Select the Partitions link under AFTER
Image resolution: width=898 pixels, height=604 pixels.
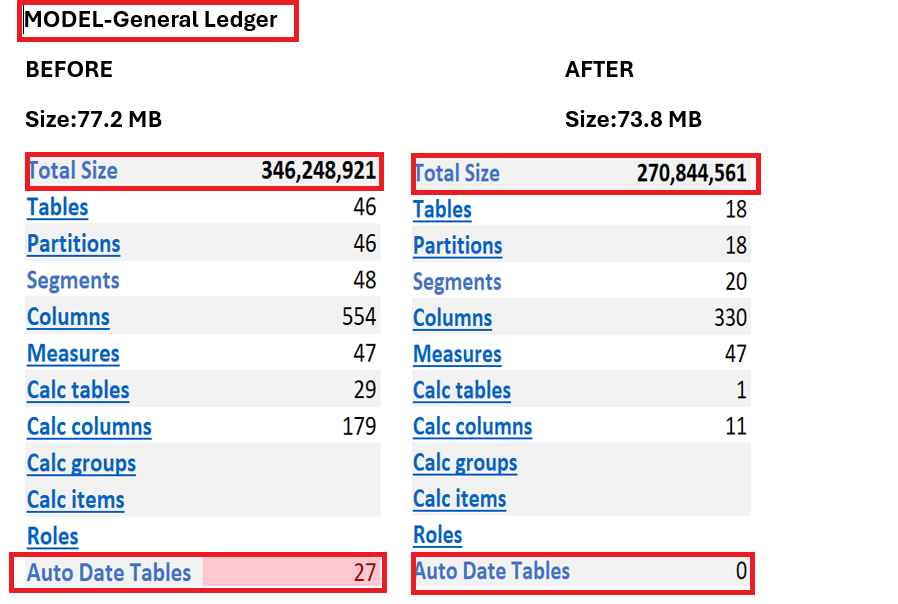tap(458, 245)
